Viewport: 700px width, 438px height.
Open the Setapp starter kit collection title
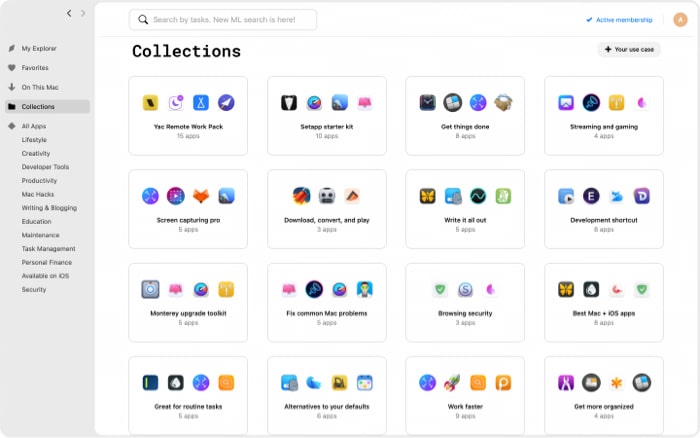click(327, 127)
